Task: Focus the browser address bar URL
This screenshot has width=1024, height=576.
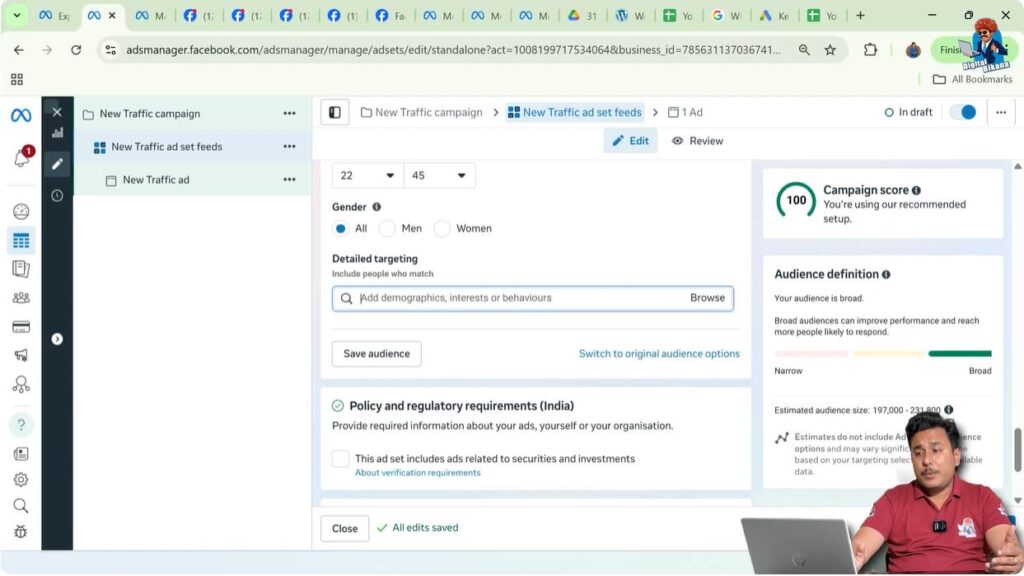Action: click(x=453, y=50)
